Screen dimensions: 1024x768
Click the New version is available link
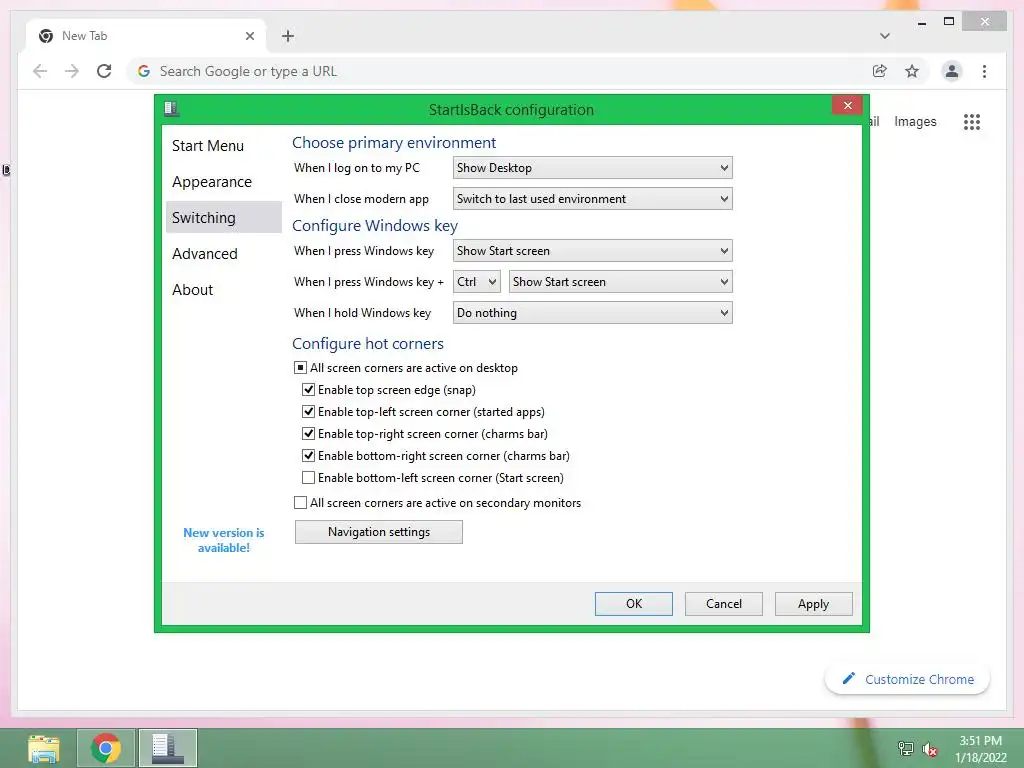pos(223,540)
